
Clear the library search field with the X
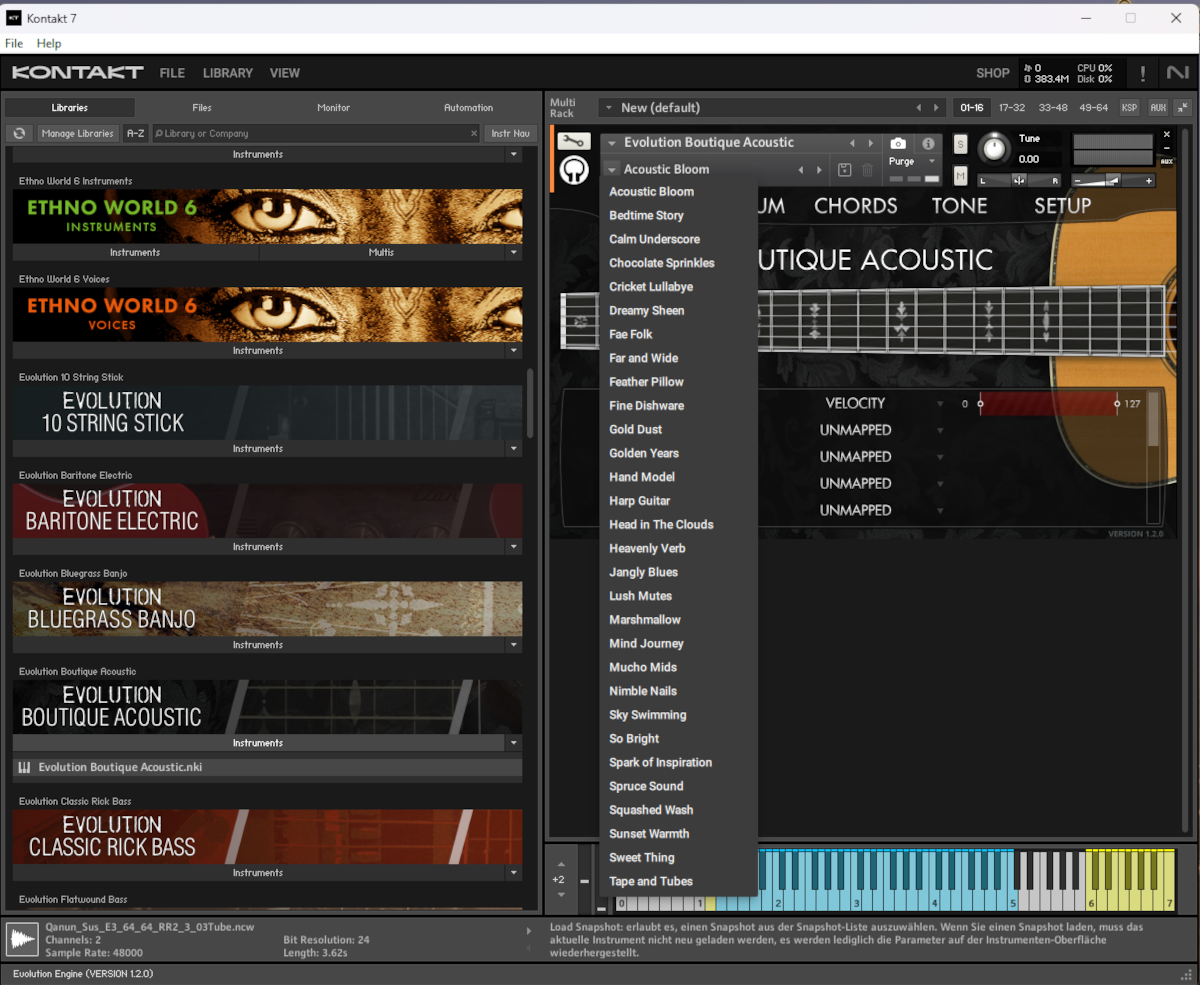[474, 133]
